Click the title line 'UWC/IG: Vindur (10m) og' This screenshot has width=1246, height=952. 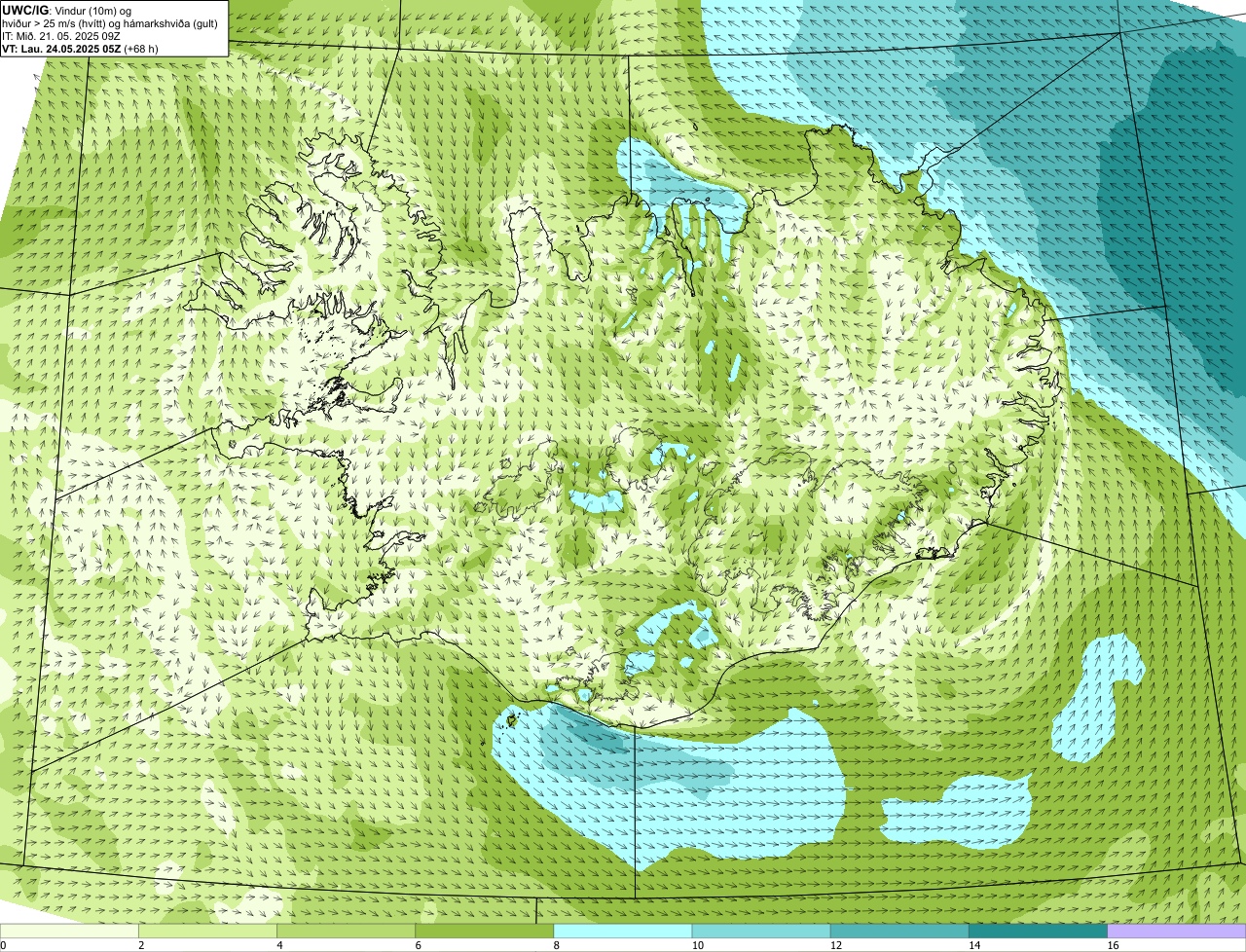67,10
